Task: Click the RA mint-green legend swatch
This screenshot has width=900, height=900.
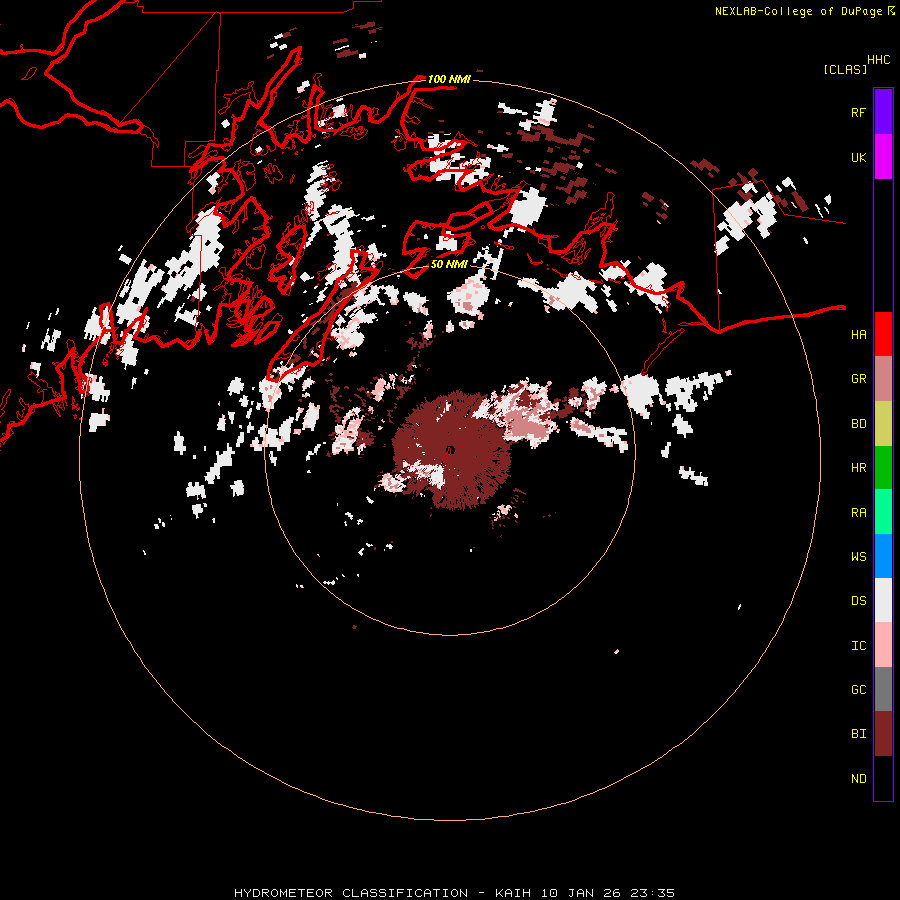Action: [883, 512]
